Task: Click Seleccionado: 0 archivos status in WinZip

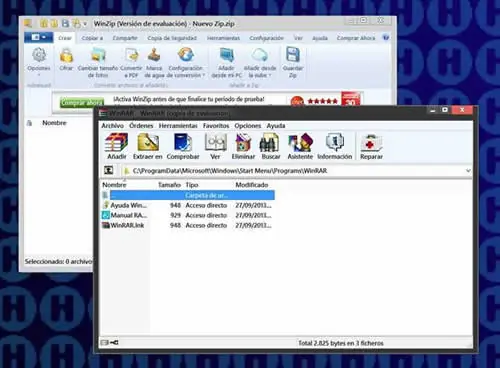Action: tap(58, 262)
